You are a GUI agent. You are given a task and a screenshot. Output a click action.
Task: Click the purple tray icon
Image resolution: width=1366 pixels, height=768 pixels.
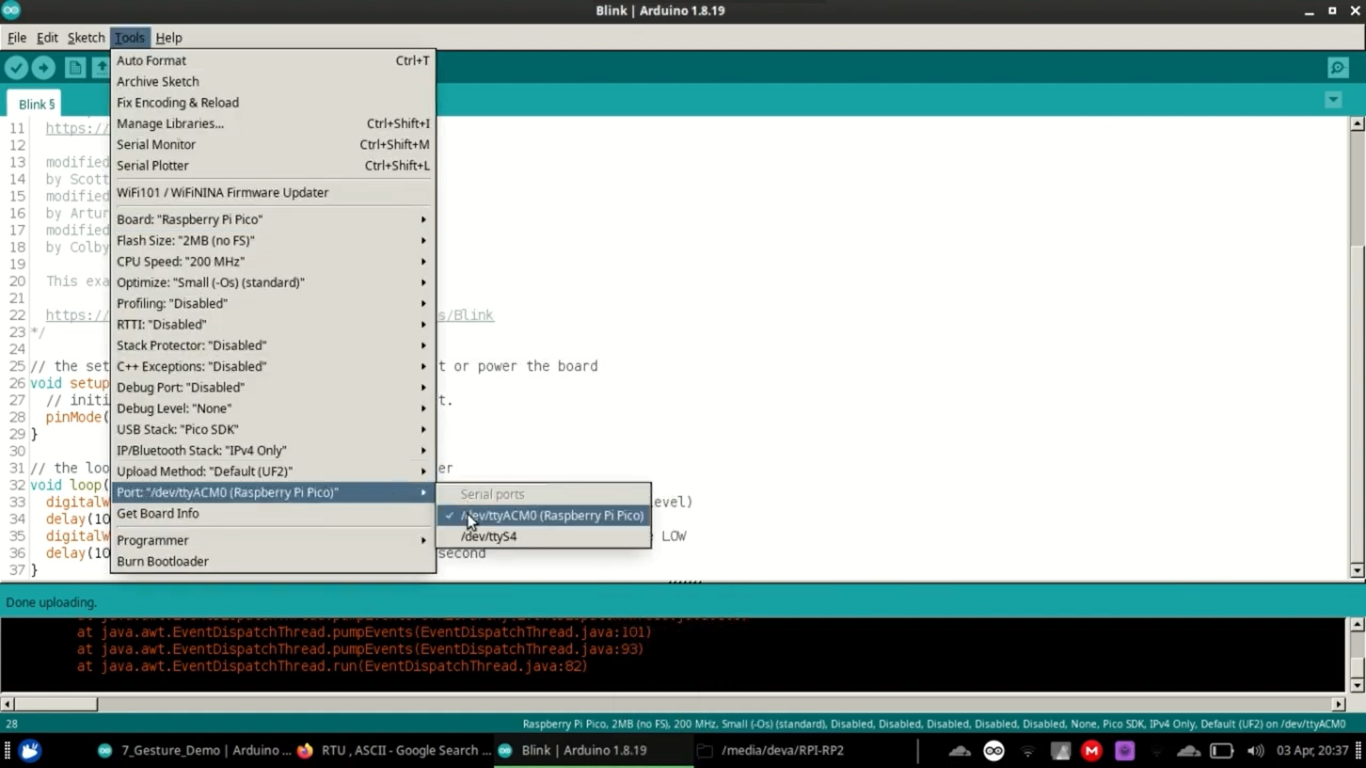1125,751
